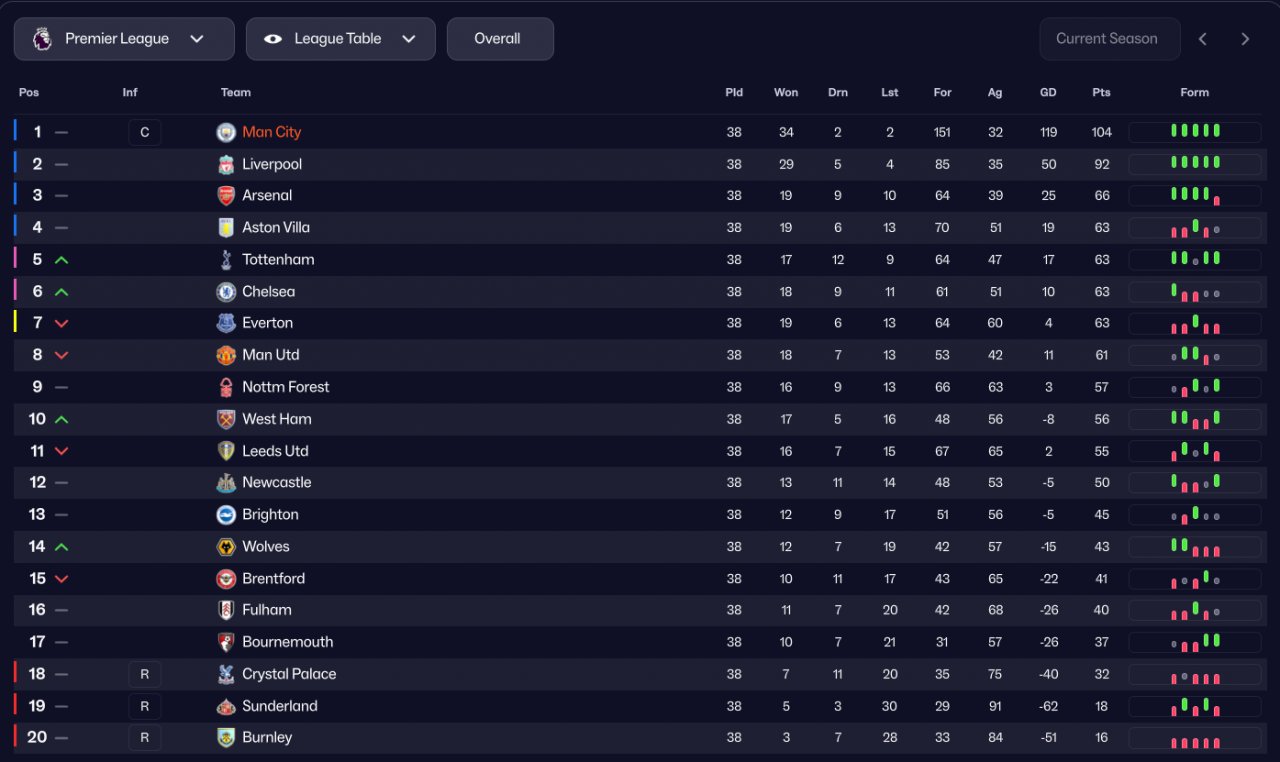Click the Current Season button

tap(1109, 39)
